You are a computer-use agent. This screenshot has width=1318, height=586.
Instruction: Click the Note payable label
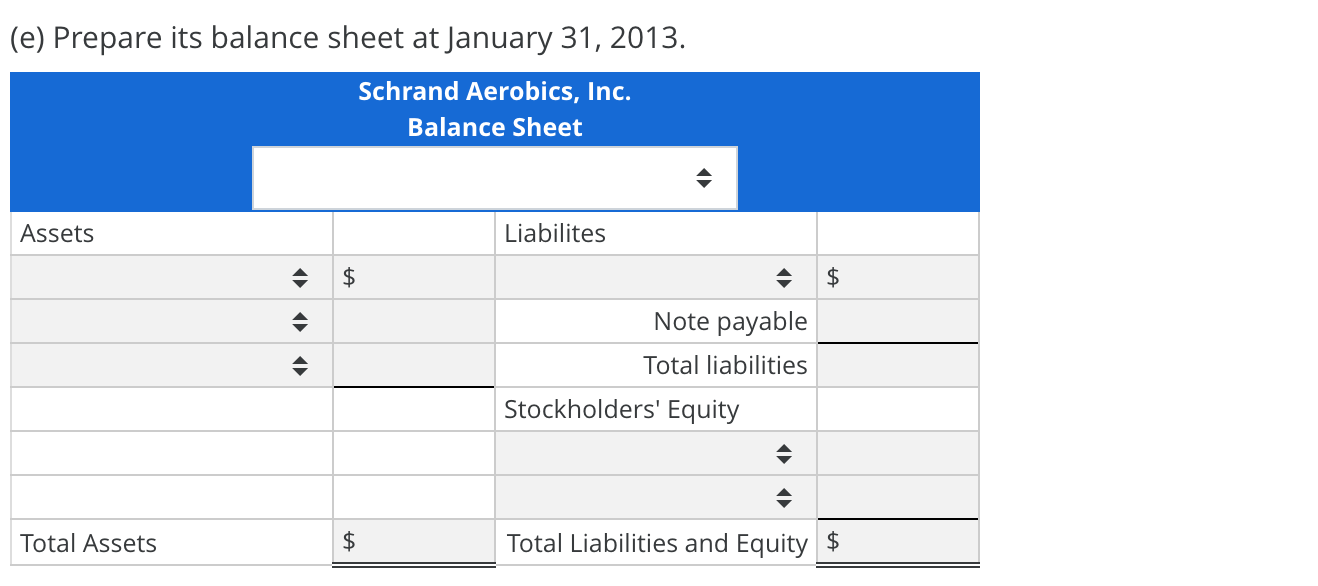click(x=730, y=321)
